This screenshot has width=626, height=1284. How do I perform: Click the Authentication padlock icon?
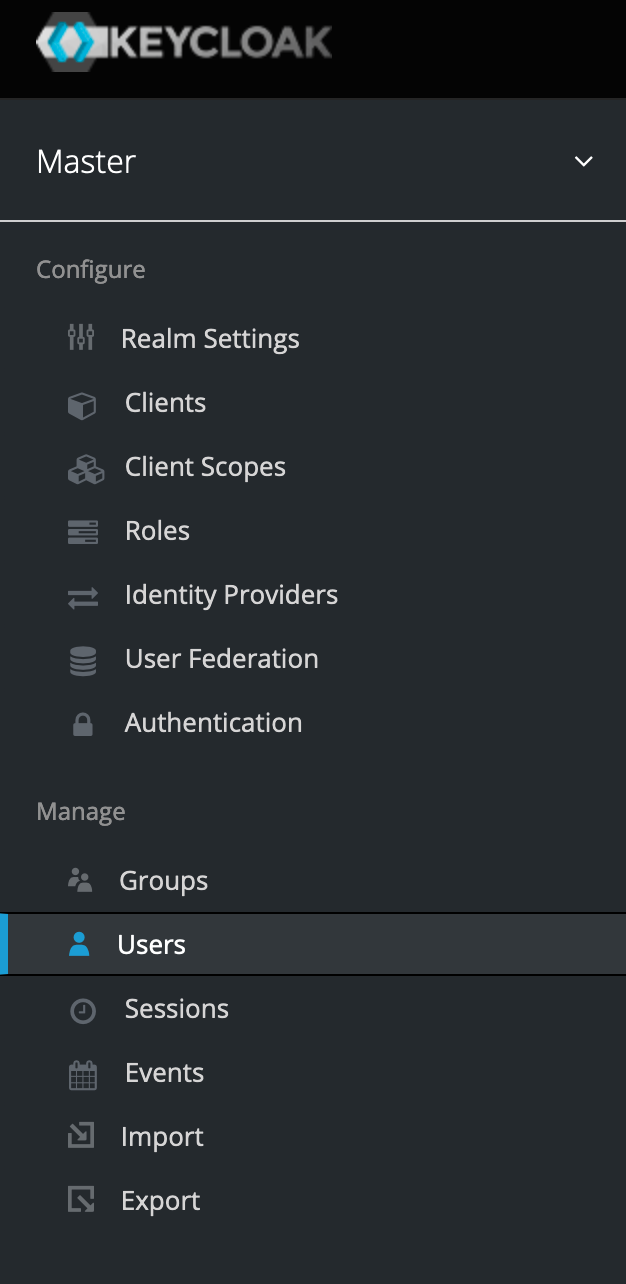pos(83,725)
